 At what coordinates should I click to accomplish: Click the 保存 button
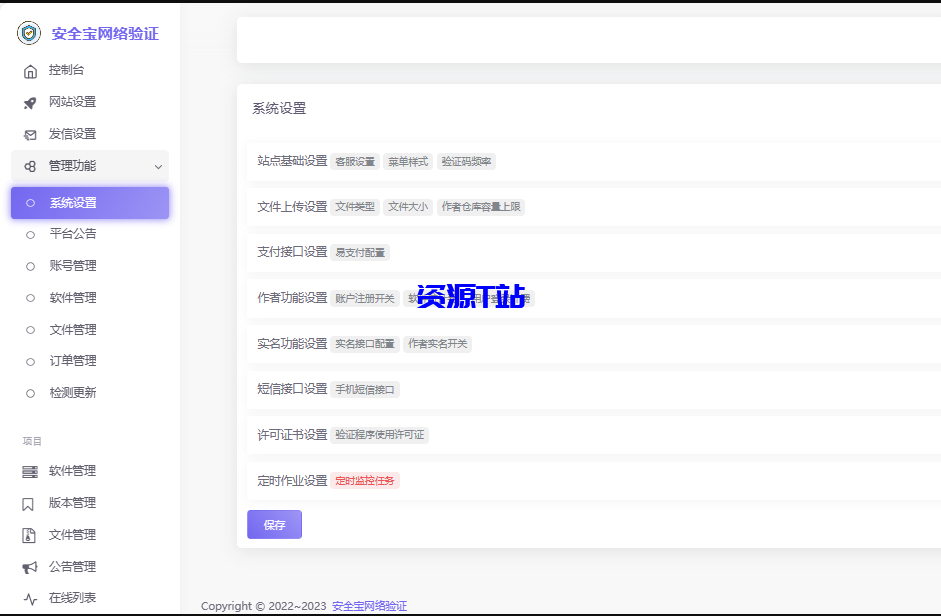pos(274,524)
